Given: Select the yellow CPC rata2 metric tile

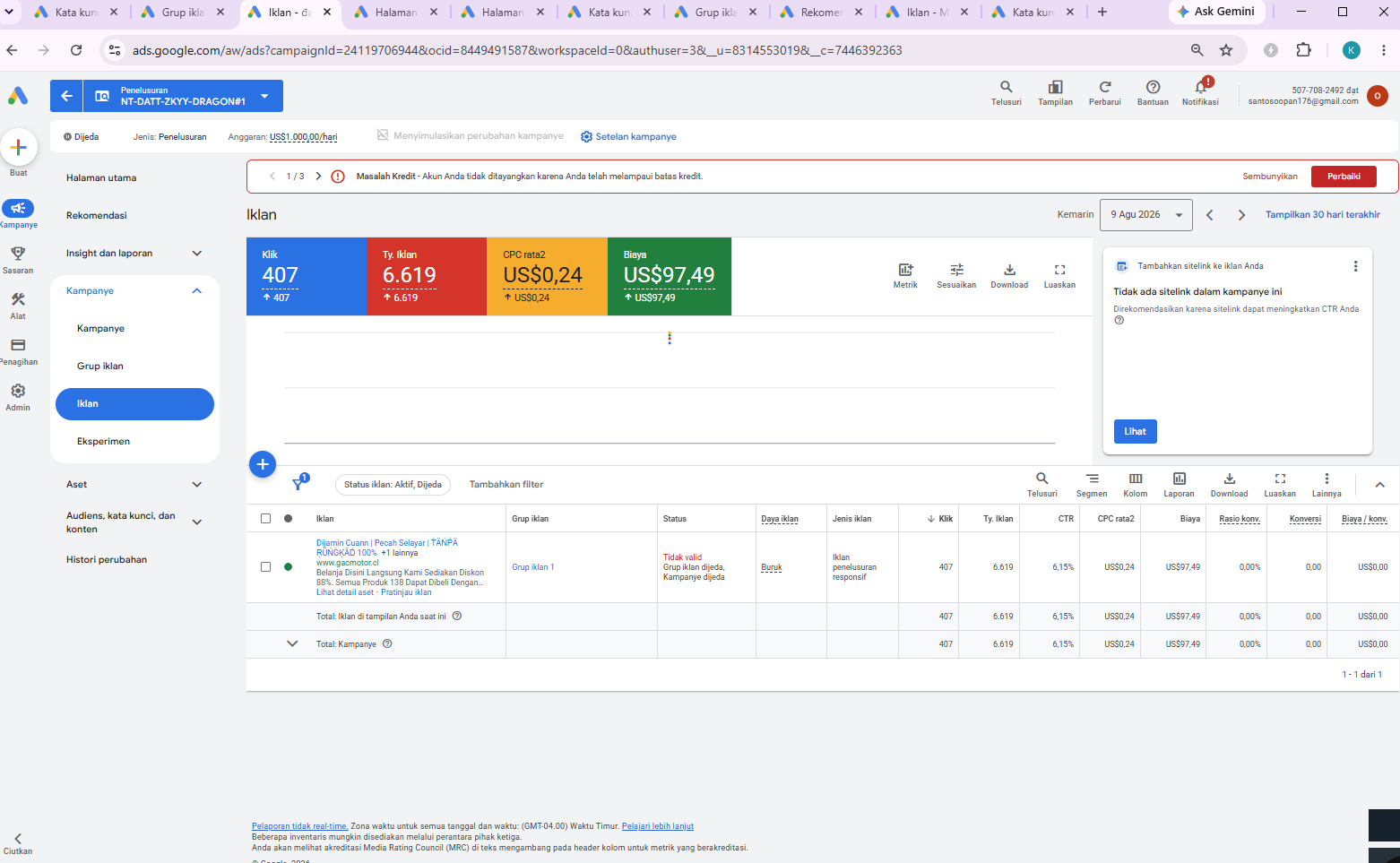Looking at the screenshot, I should point(547,277).
